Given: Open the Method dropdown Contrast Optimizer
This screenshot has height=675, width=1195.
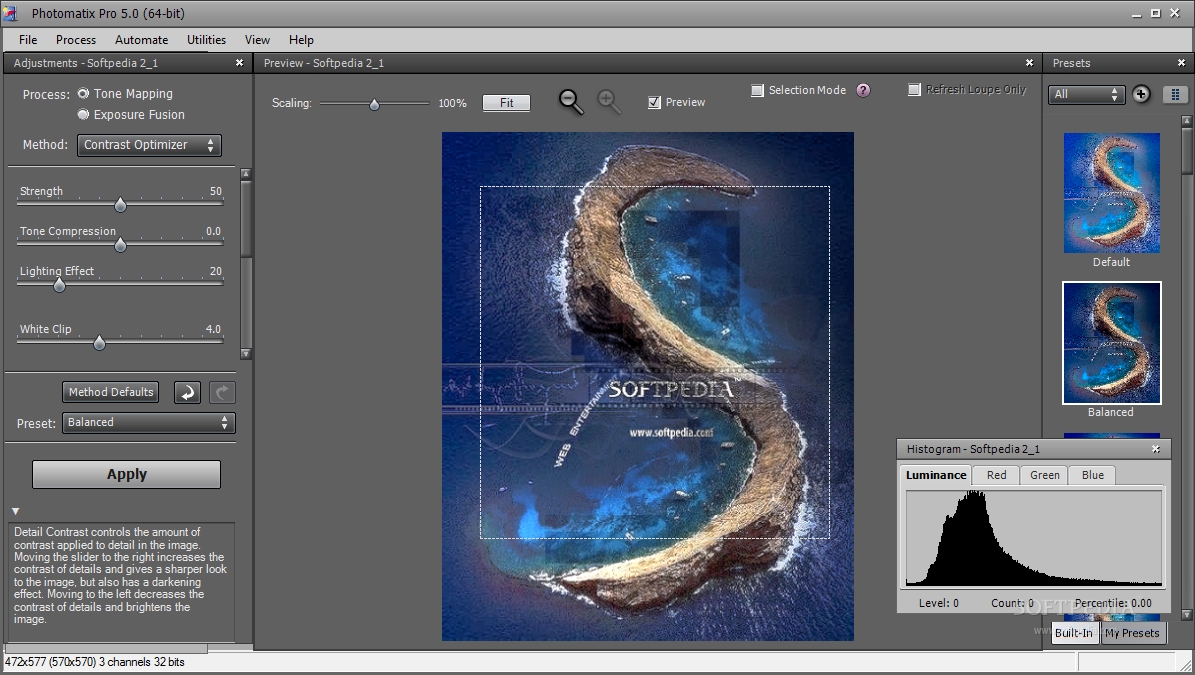Looking at the screenshot, I should pyautogui.click(x=149, y=146).
